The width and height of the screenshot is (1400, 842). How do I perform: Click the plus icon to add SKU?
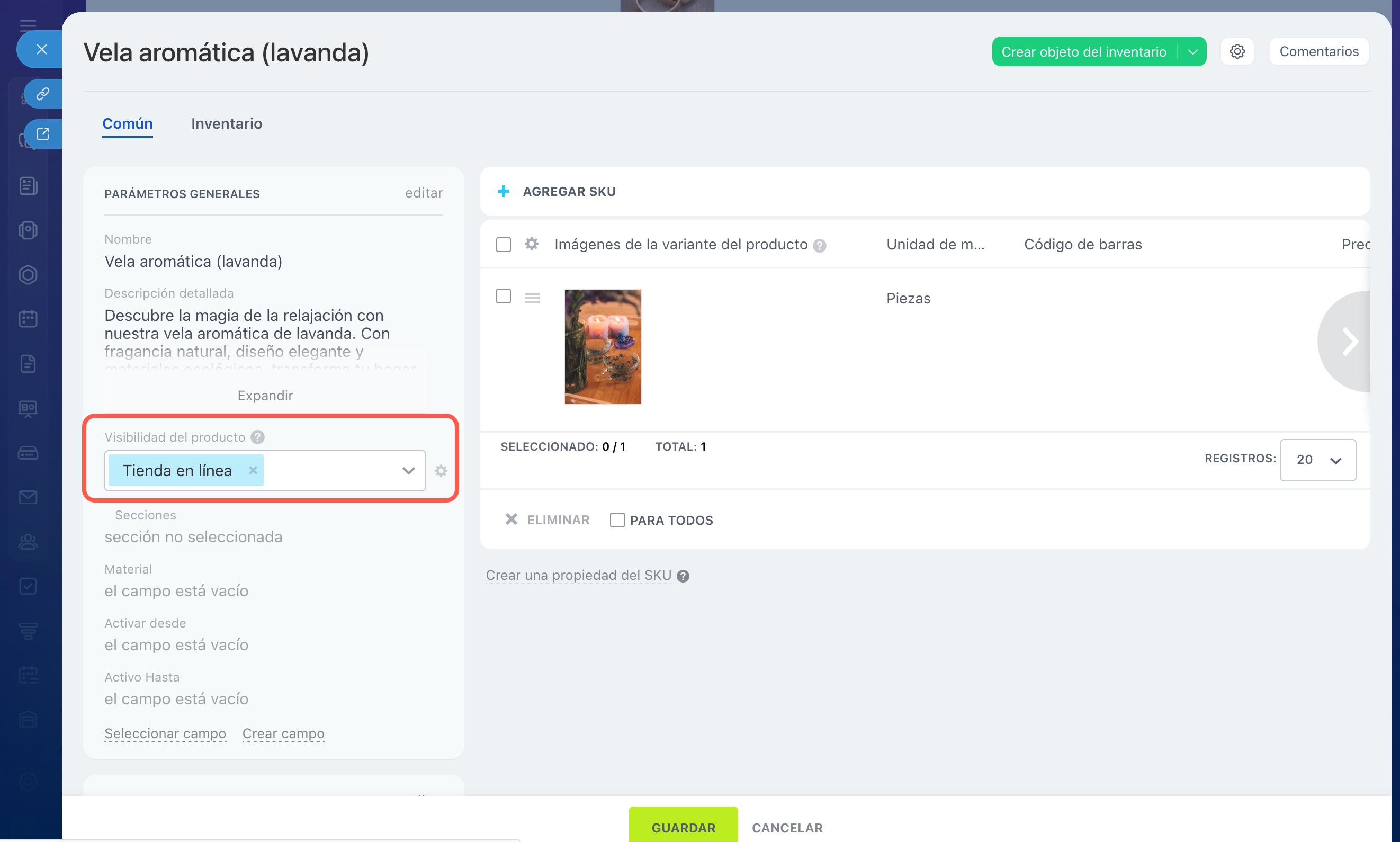pos(503,191)
